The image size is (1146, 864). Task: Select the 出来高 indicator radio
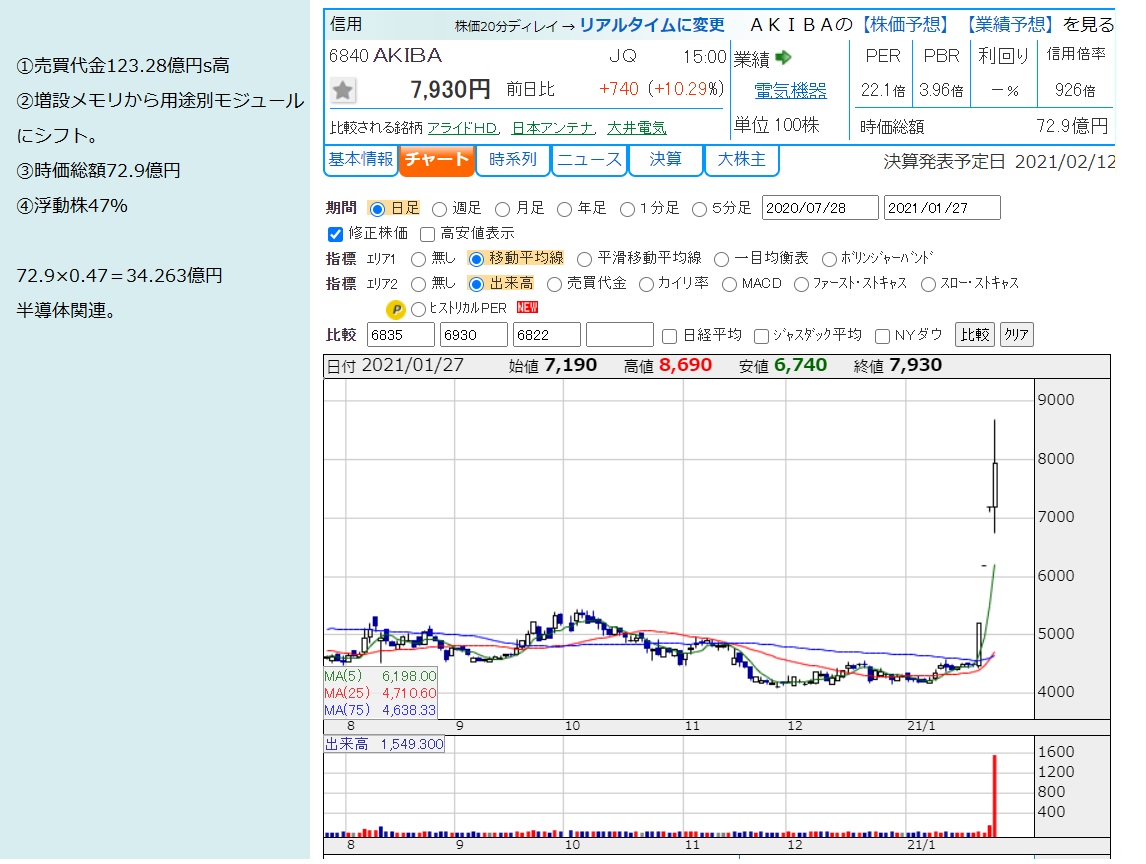(x=477, y=284)
